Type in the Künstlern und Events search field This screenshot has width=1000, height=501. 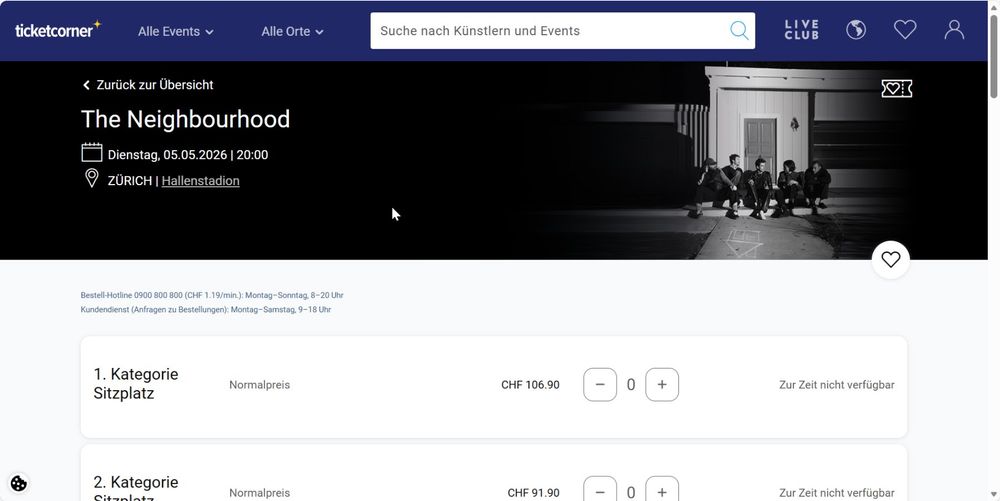click(550, 31)
